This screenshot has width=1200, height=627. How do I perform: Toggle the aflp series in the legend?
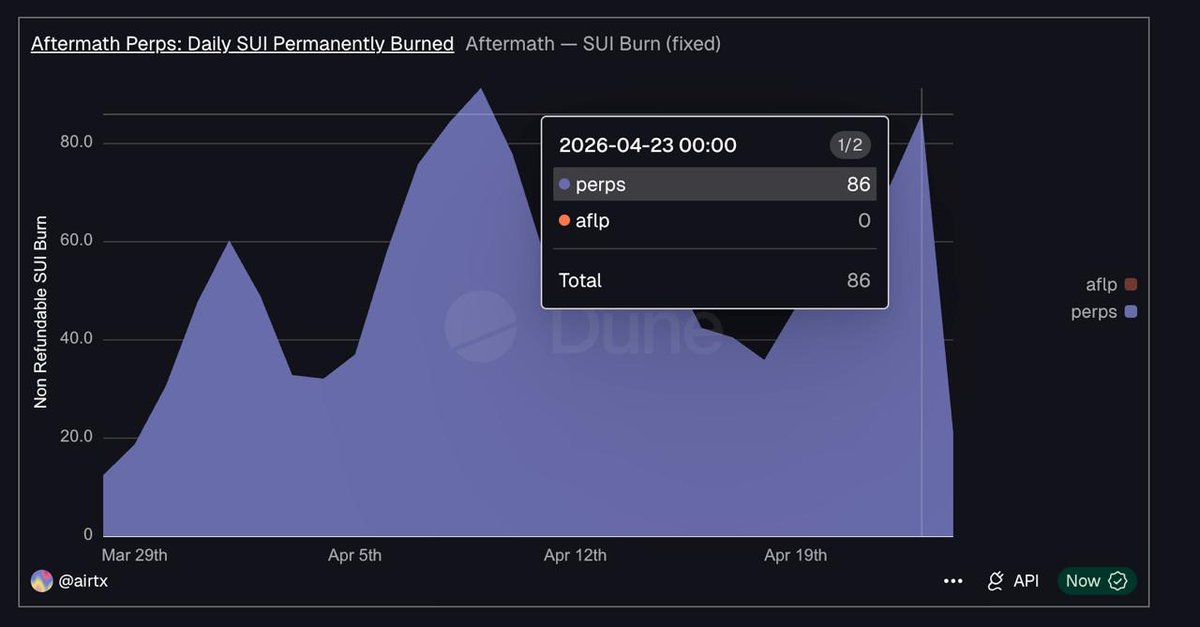(1111, 285)
